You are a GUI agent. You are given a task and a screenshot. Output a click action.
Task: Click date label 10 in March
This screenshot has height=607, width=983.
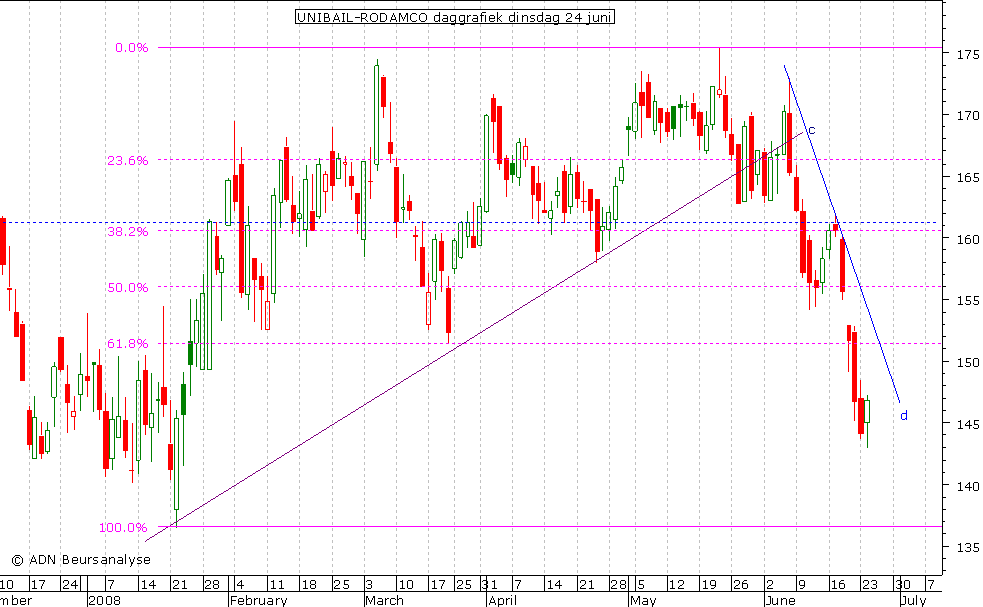(406, 585)
